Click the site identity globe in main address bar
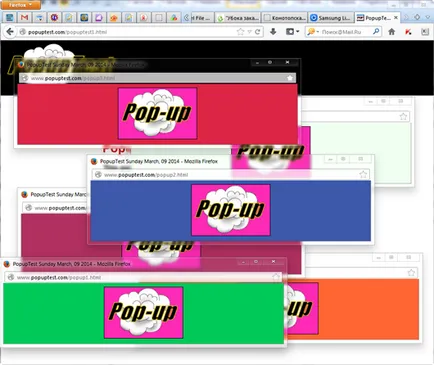The height and width of the screenshot is (365, 434). pos(23,32)
